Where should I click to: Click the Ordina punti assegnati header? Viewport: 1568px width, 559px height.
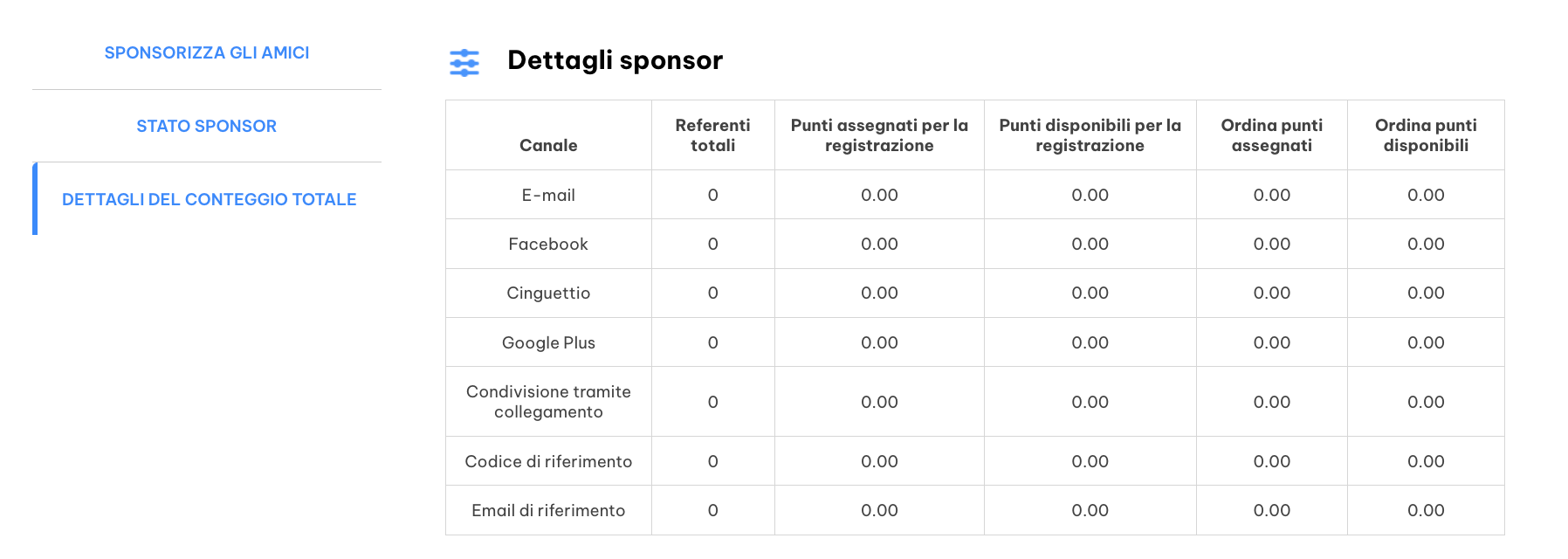point(1272,135)
